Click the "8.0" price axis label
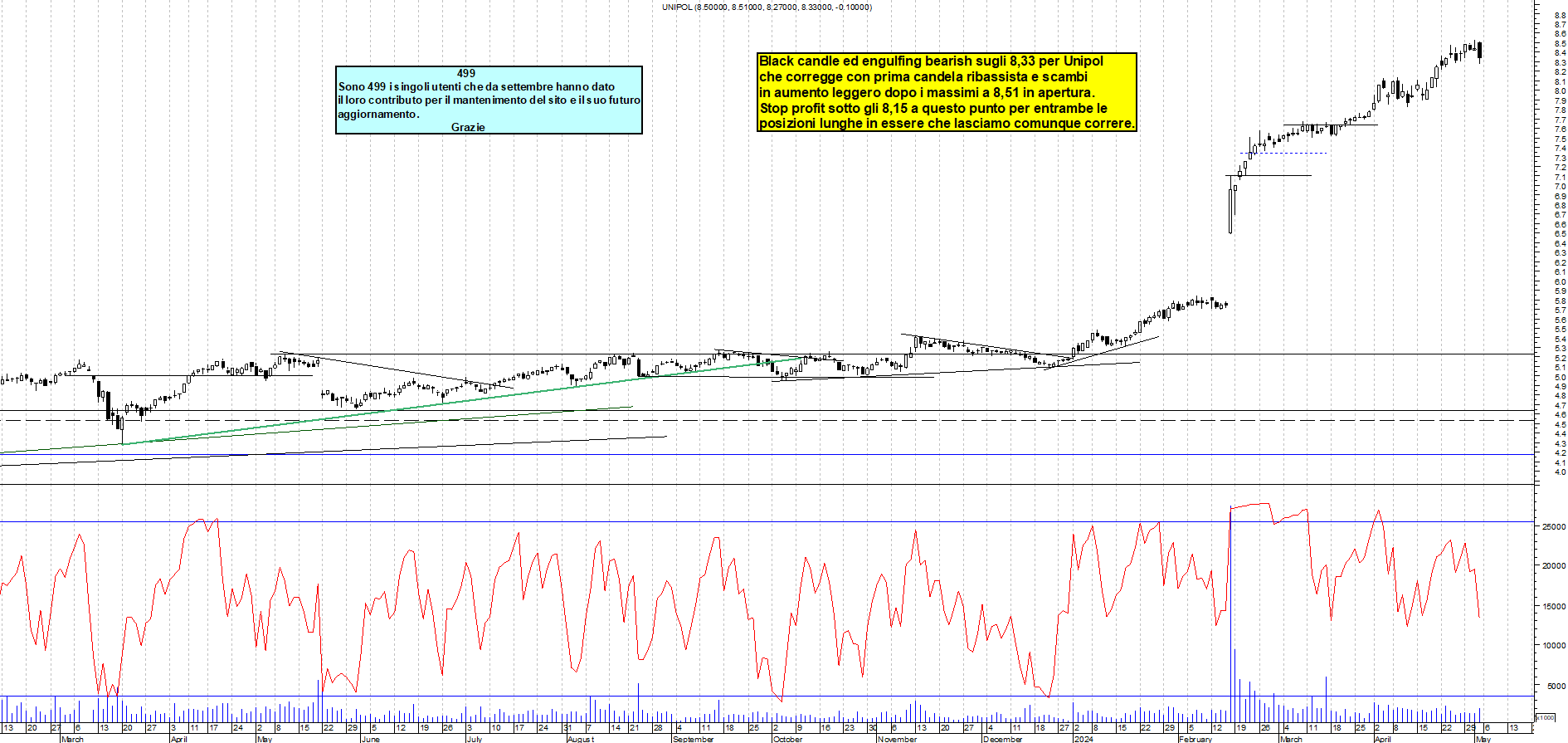The image size is (1568, 743). pyautogui.click(x=1561, y=91)
